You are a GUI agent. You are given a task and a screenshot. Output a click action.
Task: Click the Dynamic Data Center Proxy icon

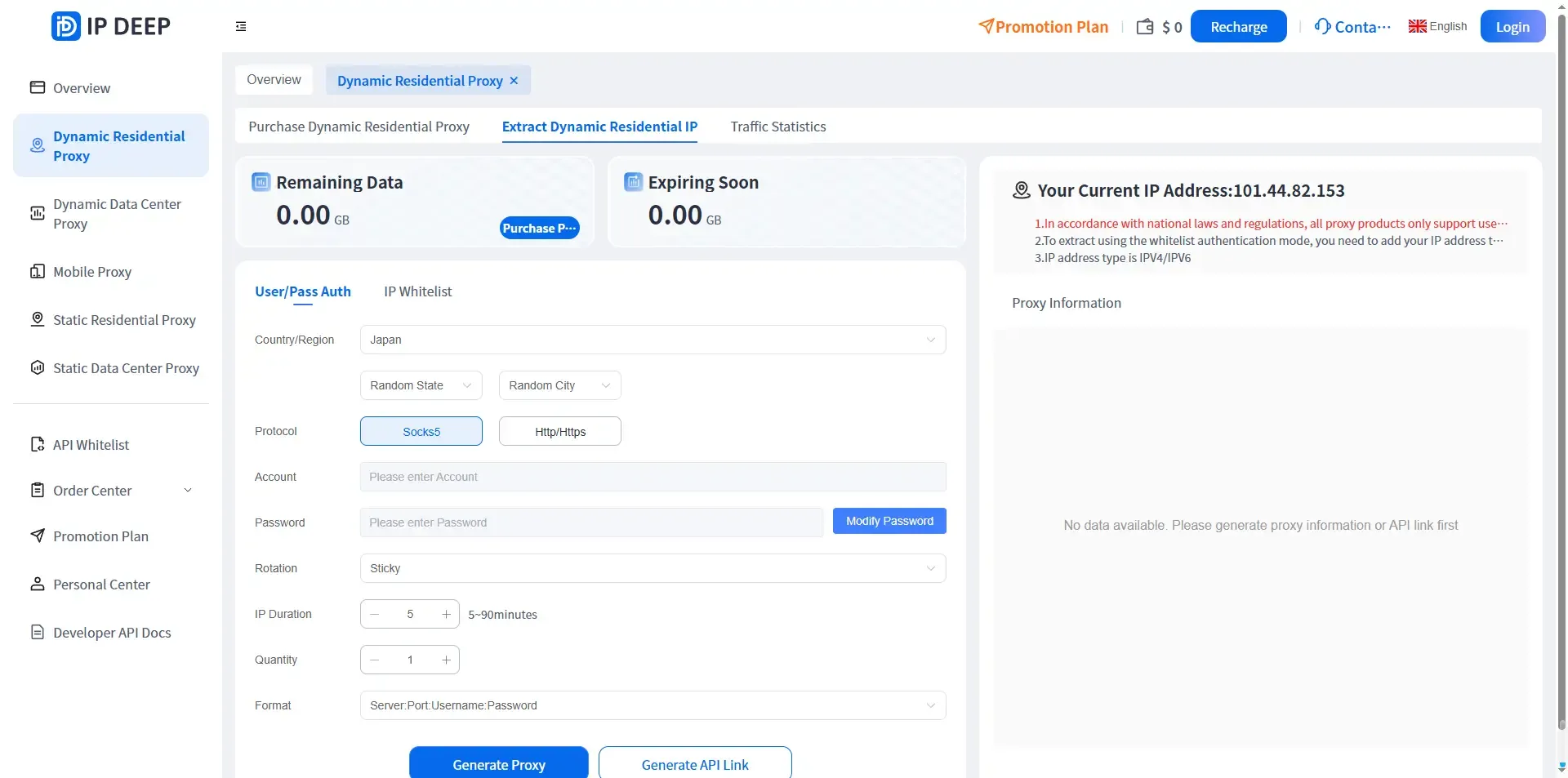click(x=38, y=213)
